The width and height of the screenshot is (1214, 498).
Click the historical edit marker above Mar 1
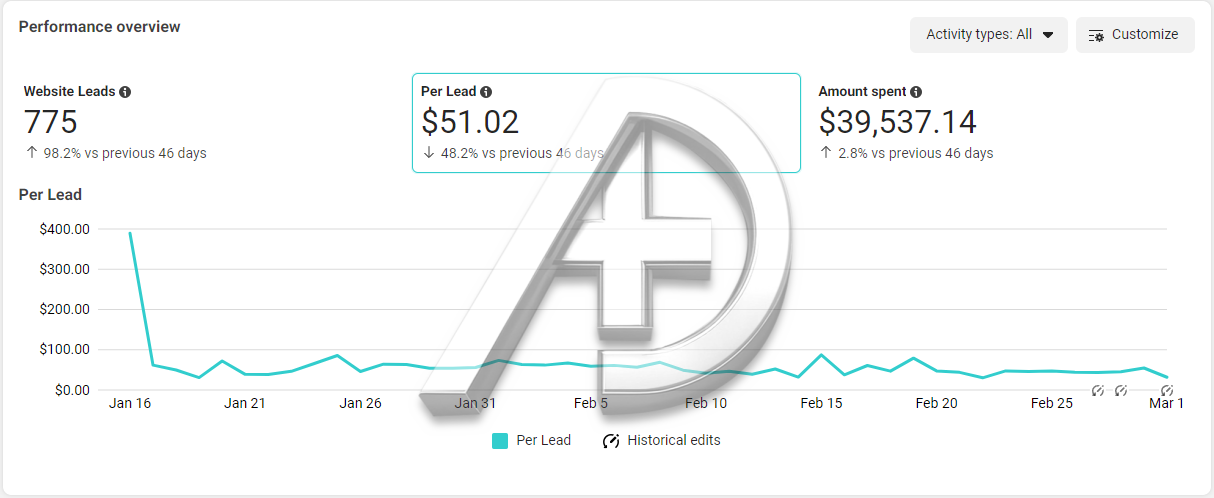pos(1166,390)
